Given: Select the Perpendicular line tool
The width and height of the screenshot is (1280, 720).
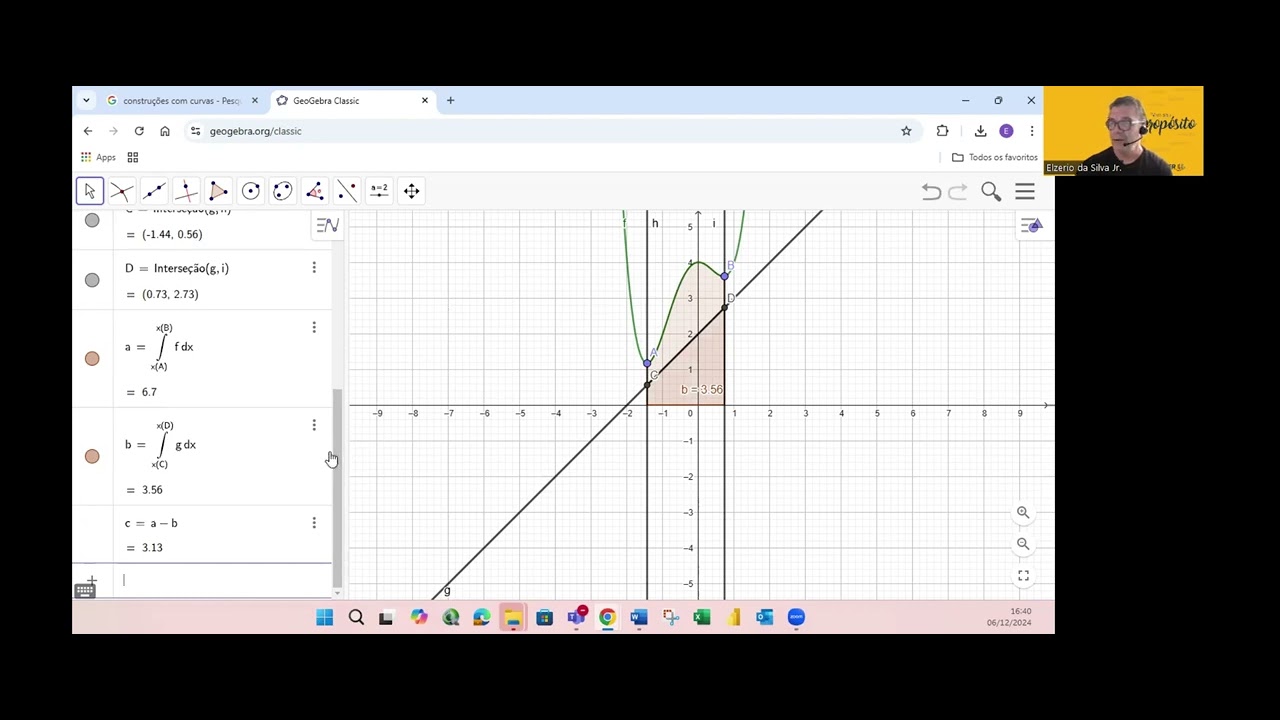Looking at the screenshot, I should 186,191.
